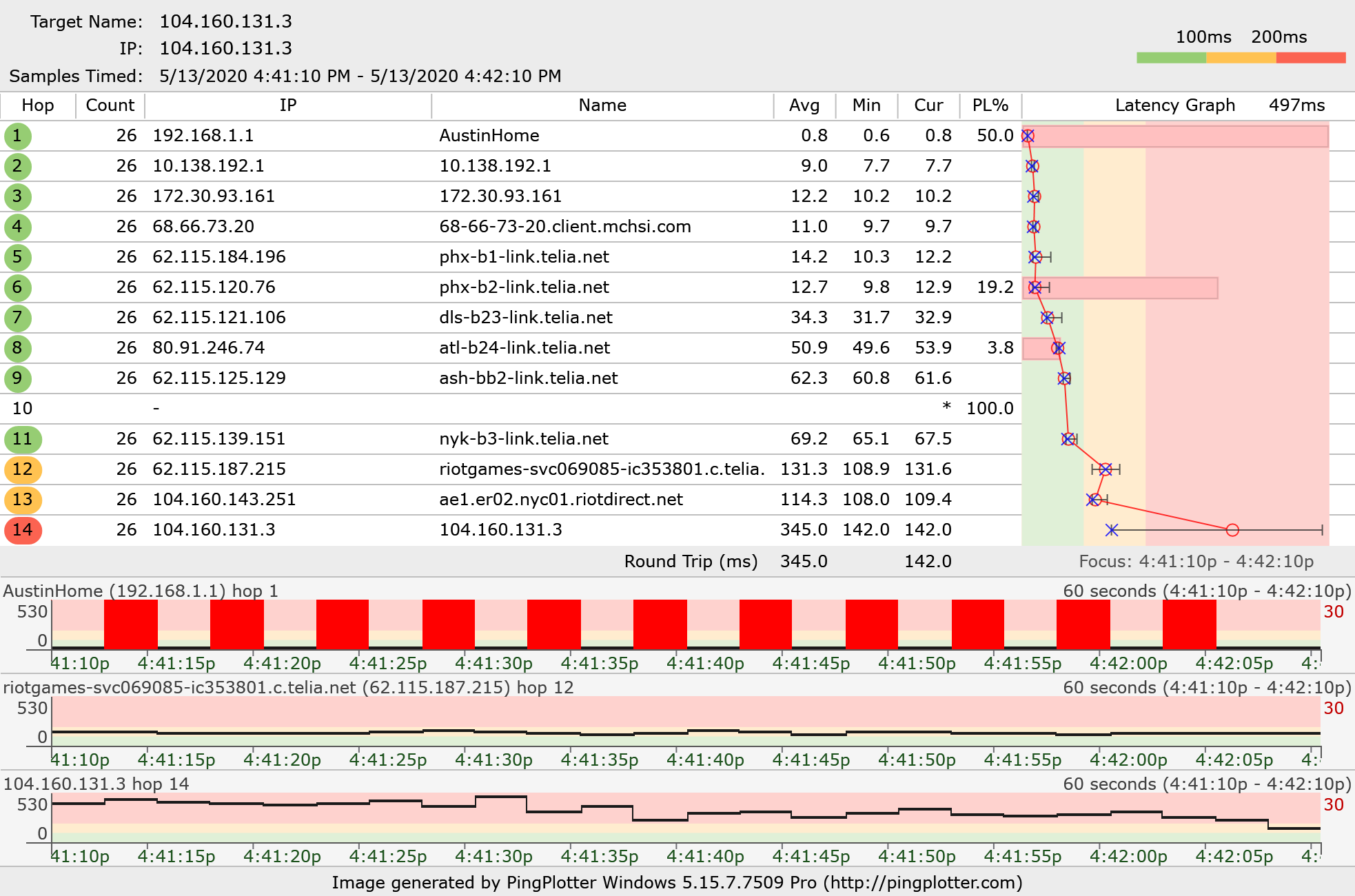Click the Focus time range text

tap(1196, 562)
